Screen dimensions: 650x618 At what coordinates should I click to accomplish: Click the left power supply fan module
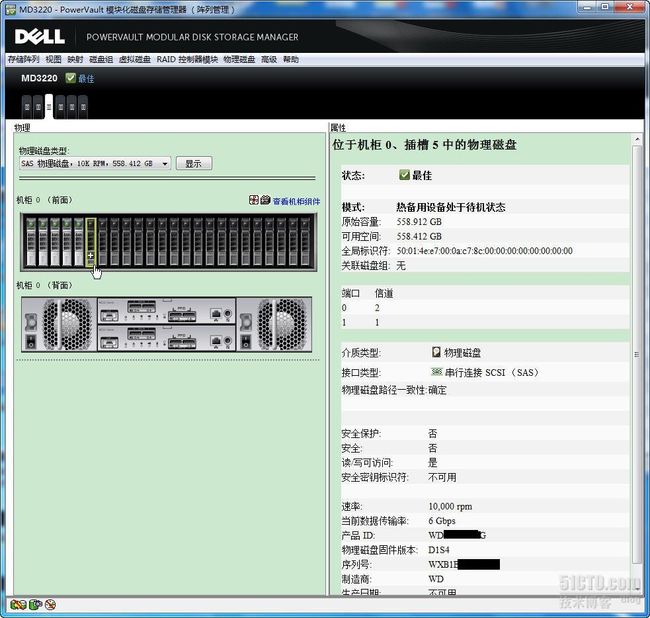59,325
